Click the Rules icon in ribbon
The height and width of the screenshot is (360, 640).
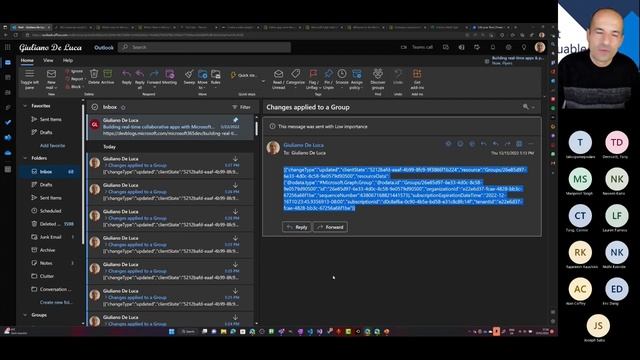tap(216, 74)
